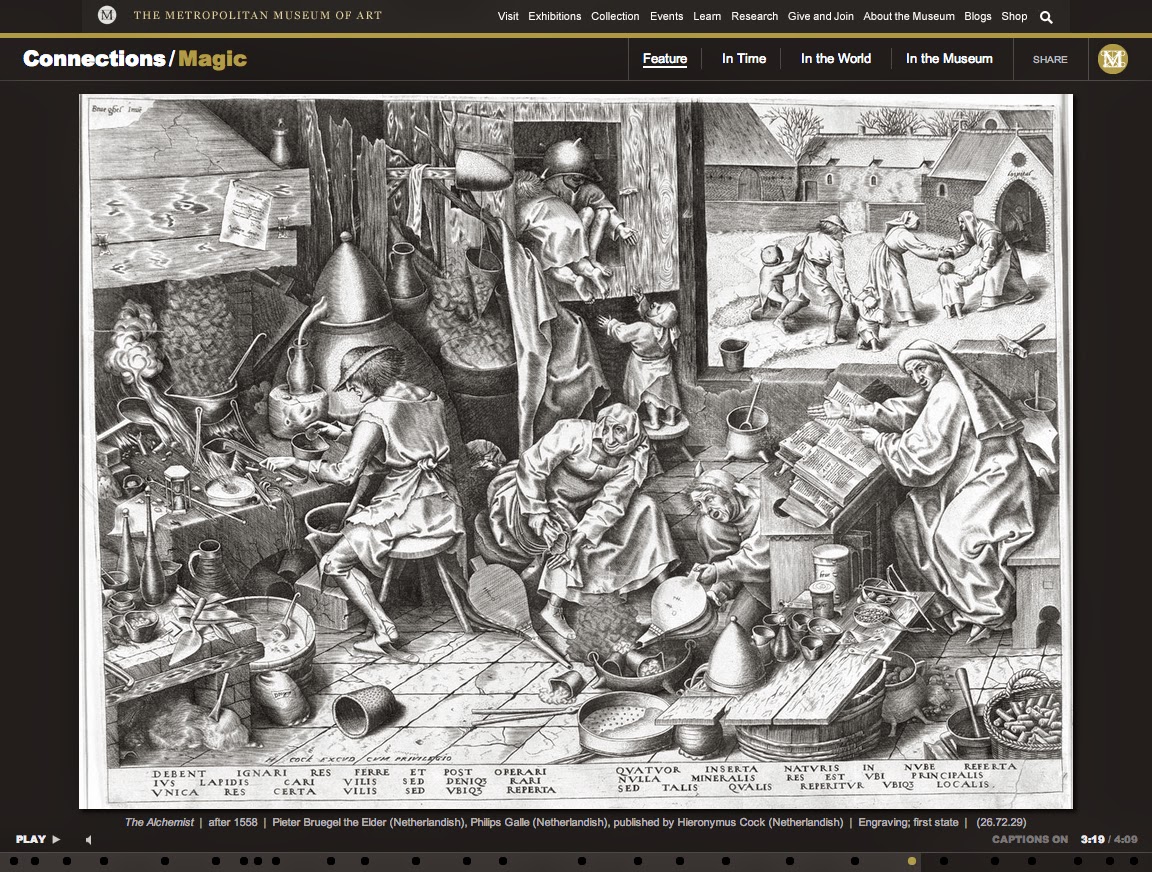The image size is (1152, 872).
Task: Open the Visit menu
Action: [508, 16]
